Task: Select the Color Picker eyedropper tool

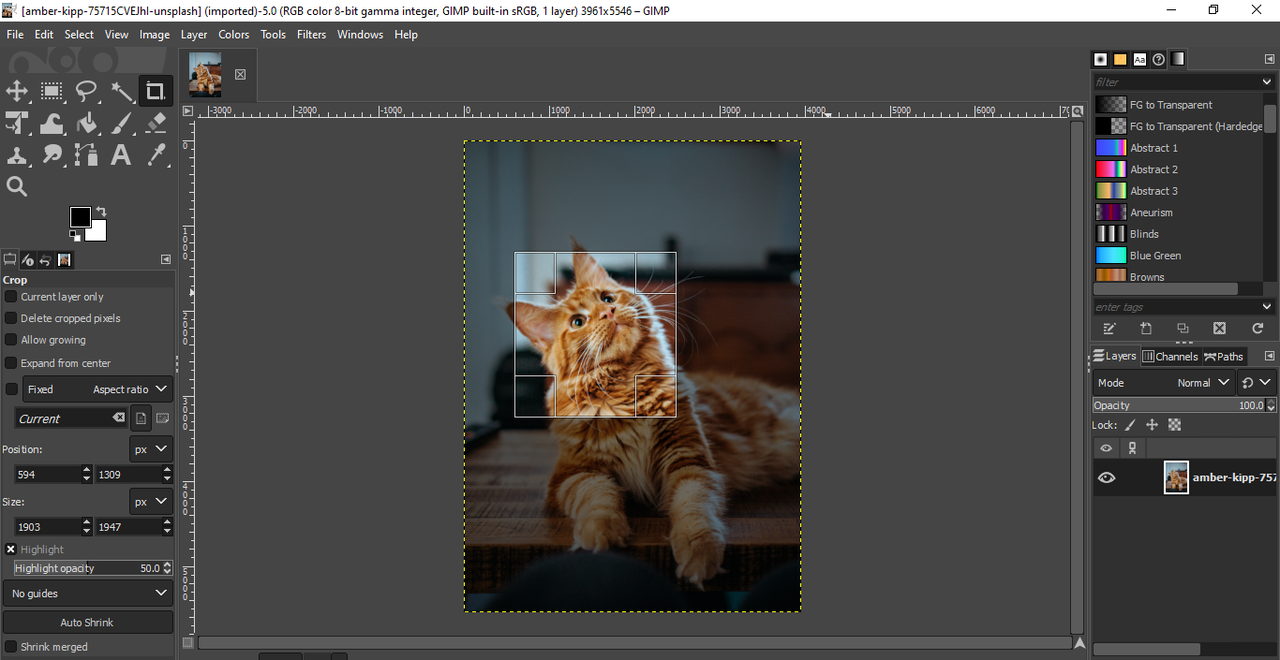Action: (156, 155)
